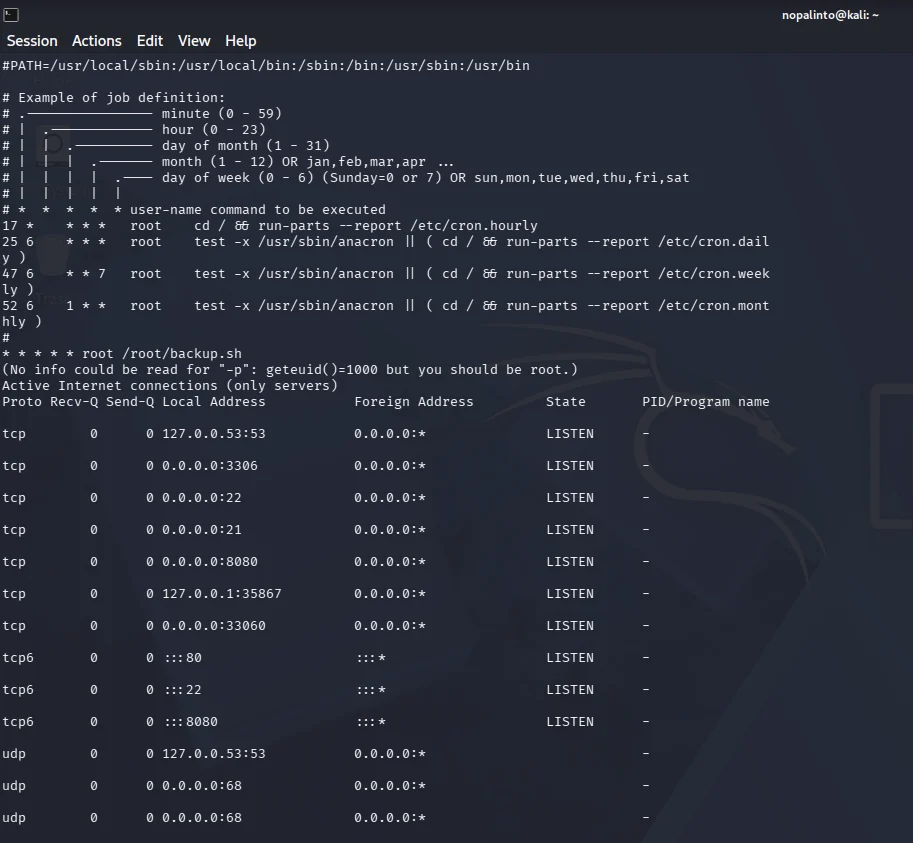Click the 'PID/Program name' column header
The height and width of the screenshot is (843, 913).
click(x=706, y=402)
